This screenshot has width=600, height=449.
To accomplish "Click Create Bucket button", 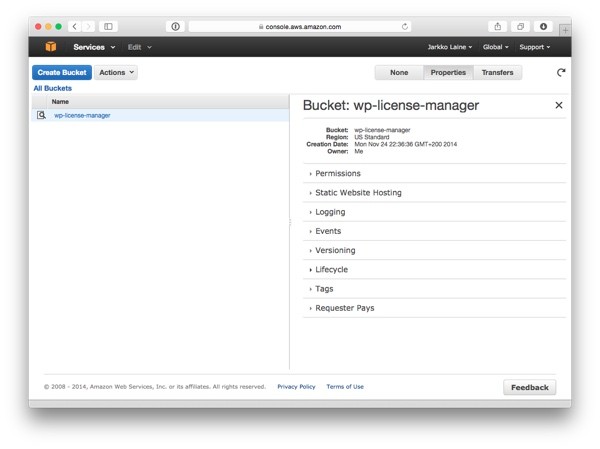I will (62, 72).
